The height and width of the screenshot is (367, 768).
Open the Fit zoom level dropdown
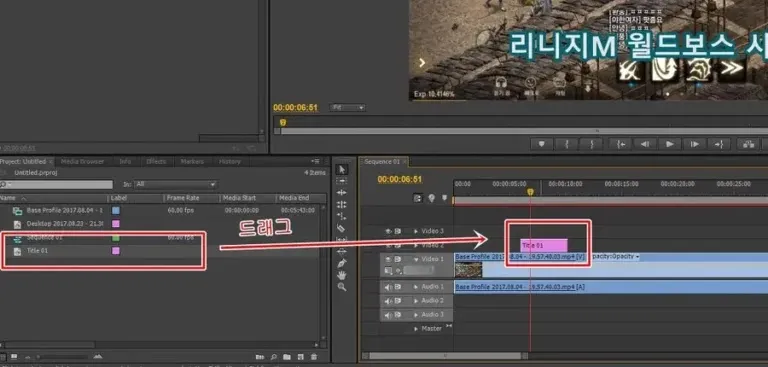tap(348, 107)
